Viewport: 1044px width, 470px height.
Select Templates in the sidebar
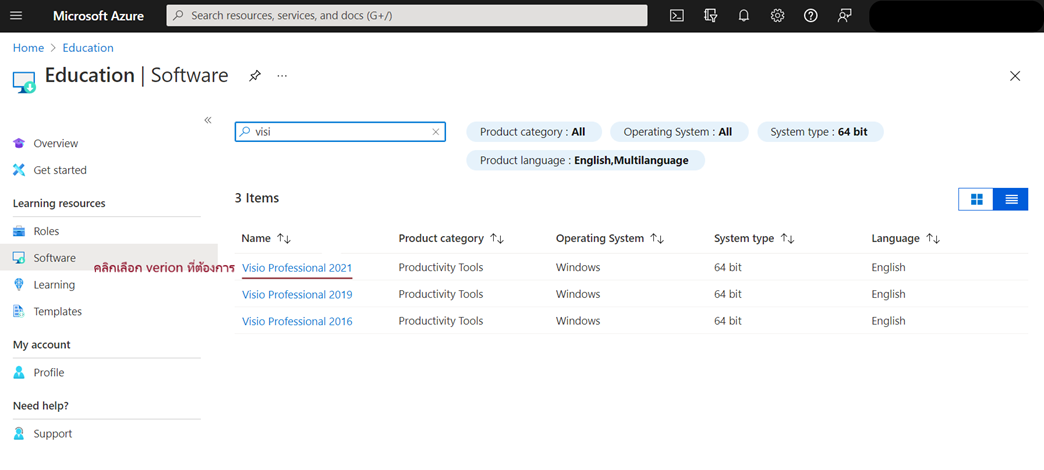(x=57, y=312)
